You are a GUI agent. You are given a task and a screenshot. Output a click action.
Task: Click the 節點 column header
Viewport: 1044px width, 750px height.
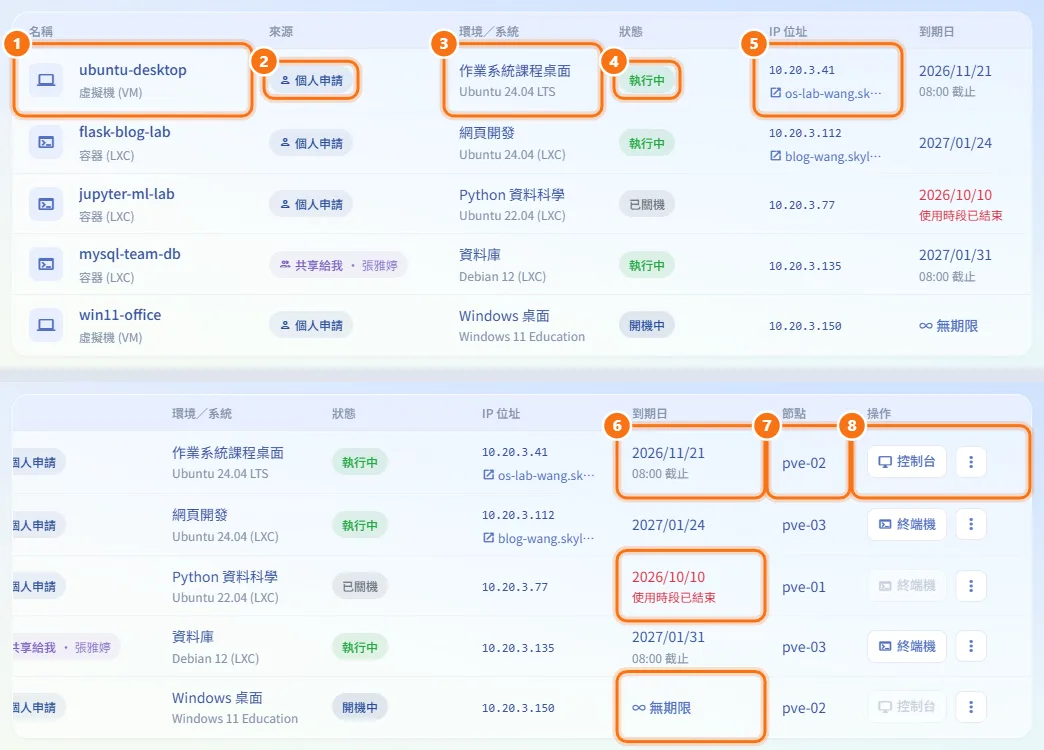point(794,414)
